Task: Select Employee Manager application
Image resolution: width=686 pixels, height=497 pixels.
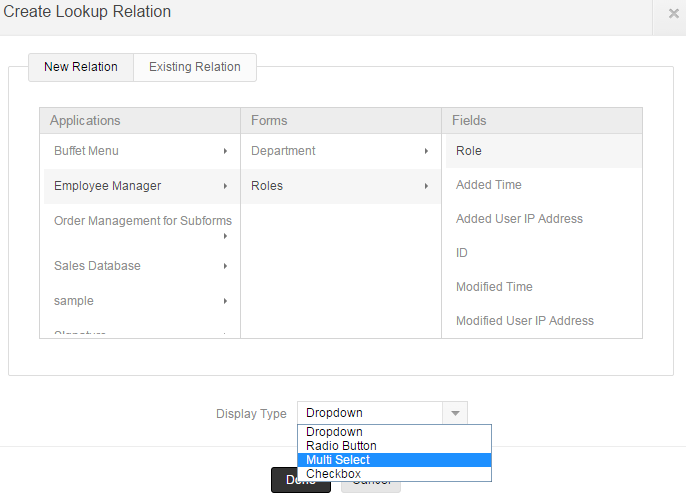Action: coord(107,186)
